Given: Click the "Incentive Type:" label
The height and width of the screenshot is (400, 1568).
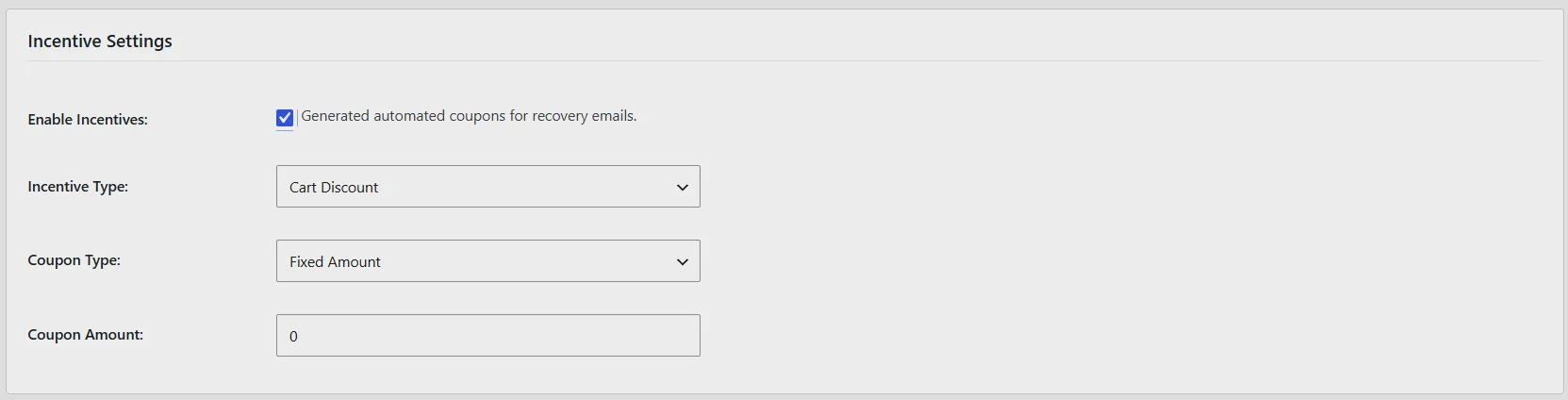Looking at the screenshot, I should [x=78, y=187].
